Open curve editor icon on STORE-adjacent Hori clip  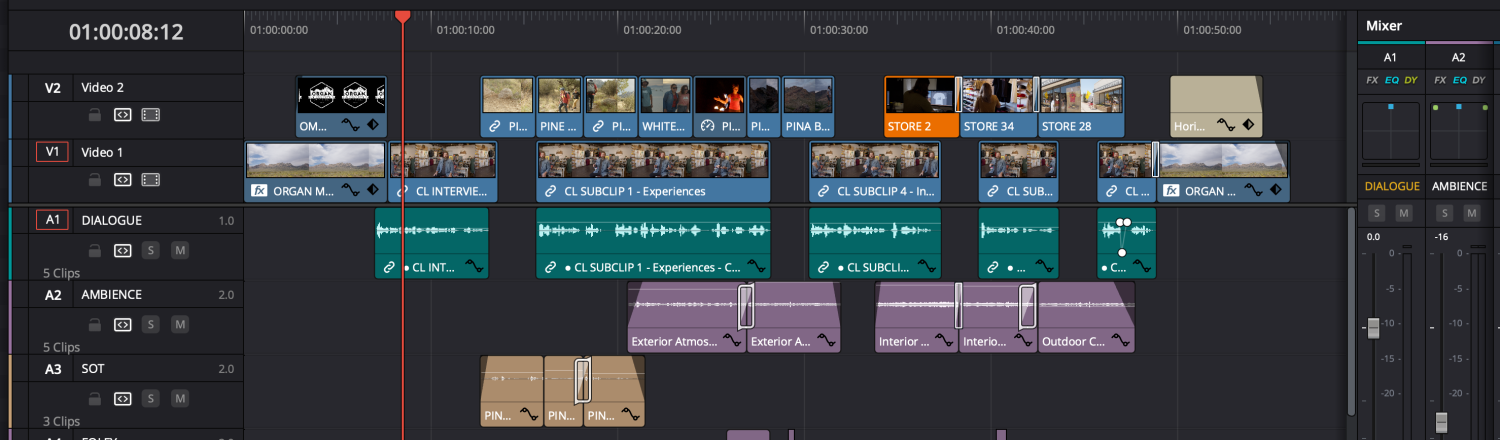pyautogui.click(x=1225, y=126)
